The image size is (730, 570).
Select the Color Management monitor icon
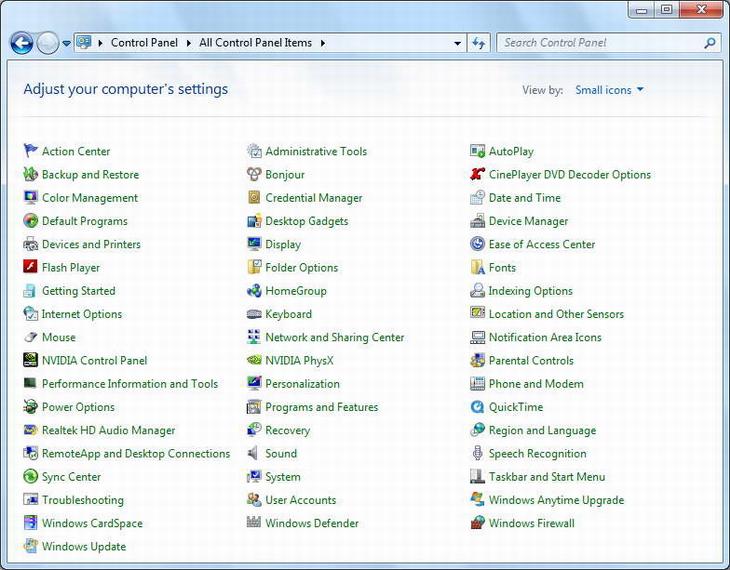(30, 197)
